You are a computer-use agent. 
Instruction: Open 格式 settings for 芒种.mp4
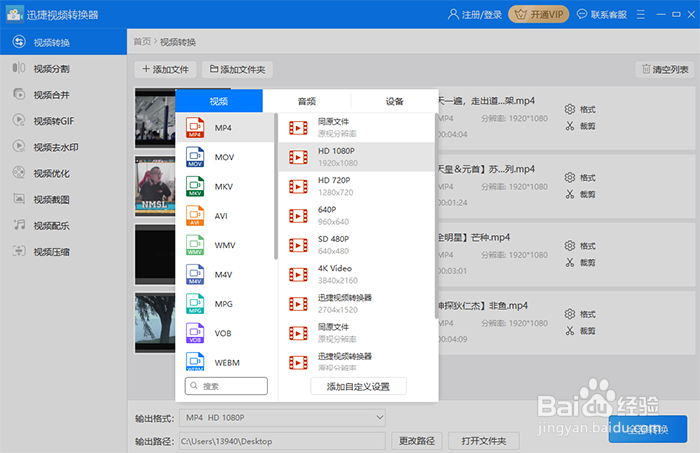[x=580, y=246]
